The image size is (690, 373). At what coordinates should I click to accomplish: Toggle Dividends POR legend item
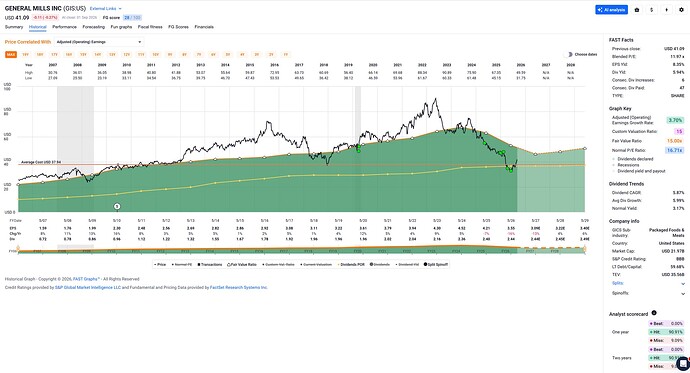coord(351,265)
